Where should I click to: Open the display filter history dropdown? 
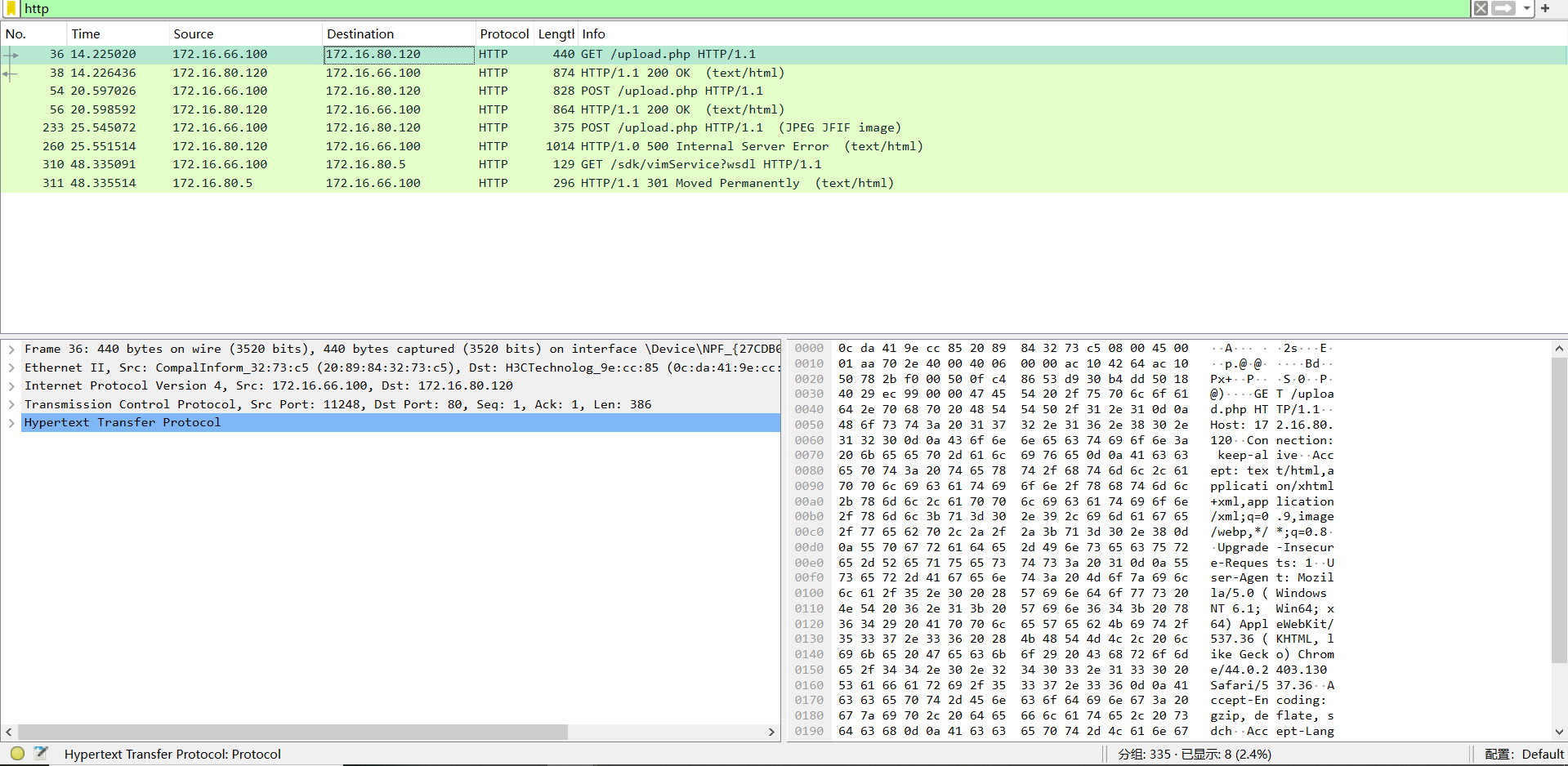point(1526,8)
